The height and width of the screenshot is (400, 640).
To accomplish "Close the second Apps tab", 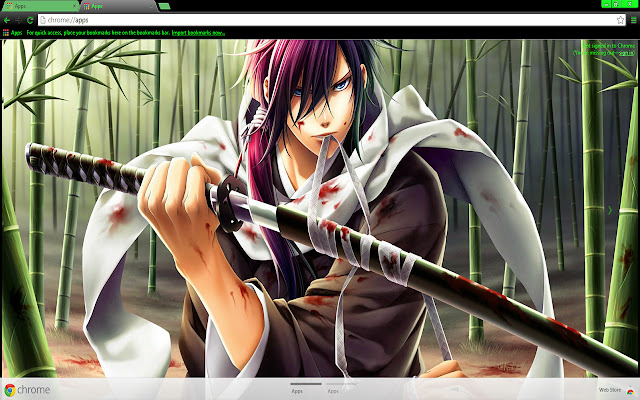I will click(x=151, y=6).
